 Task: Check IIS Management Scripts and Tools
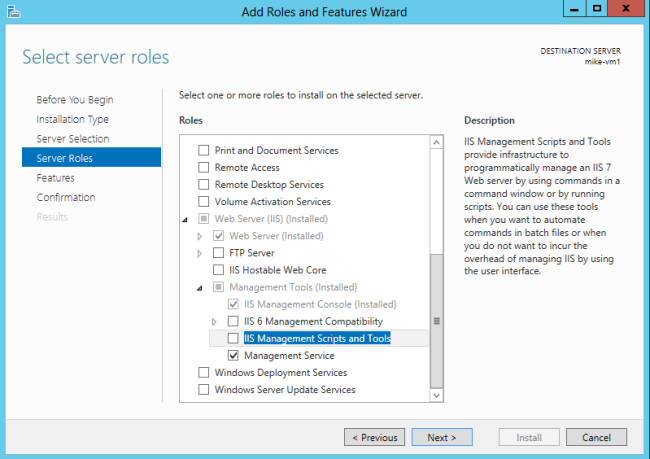pyautogui.click(x=233, y=338)
